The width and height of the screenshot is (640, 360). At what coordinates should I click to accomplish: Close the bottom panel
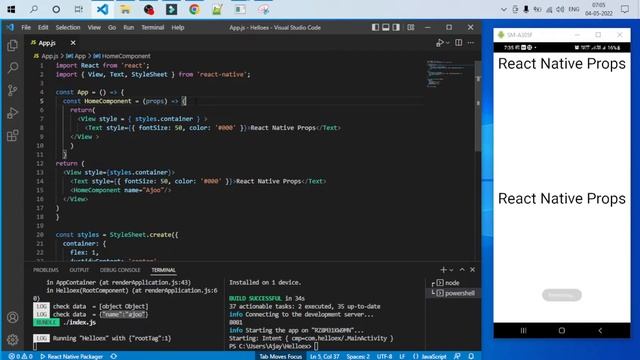pos(472,270)
